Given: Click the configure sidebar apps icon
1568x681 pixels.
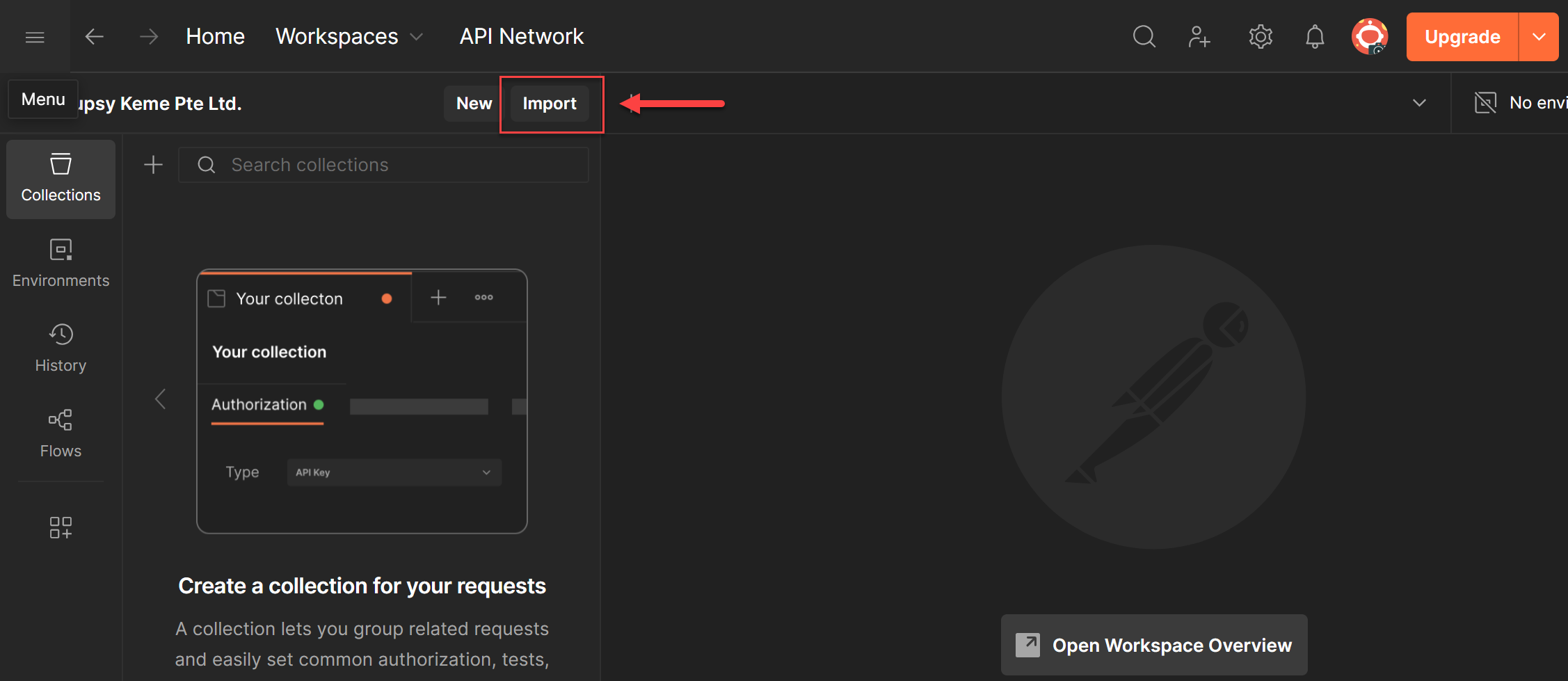Looking at the screenshot, I should tap(61, 527).
